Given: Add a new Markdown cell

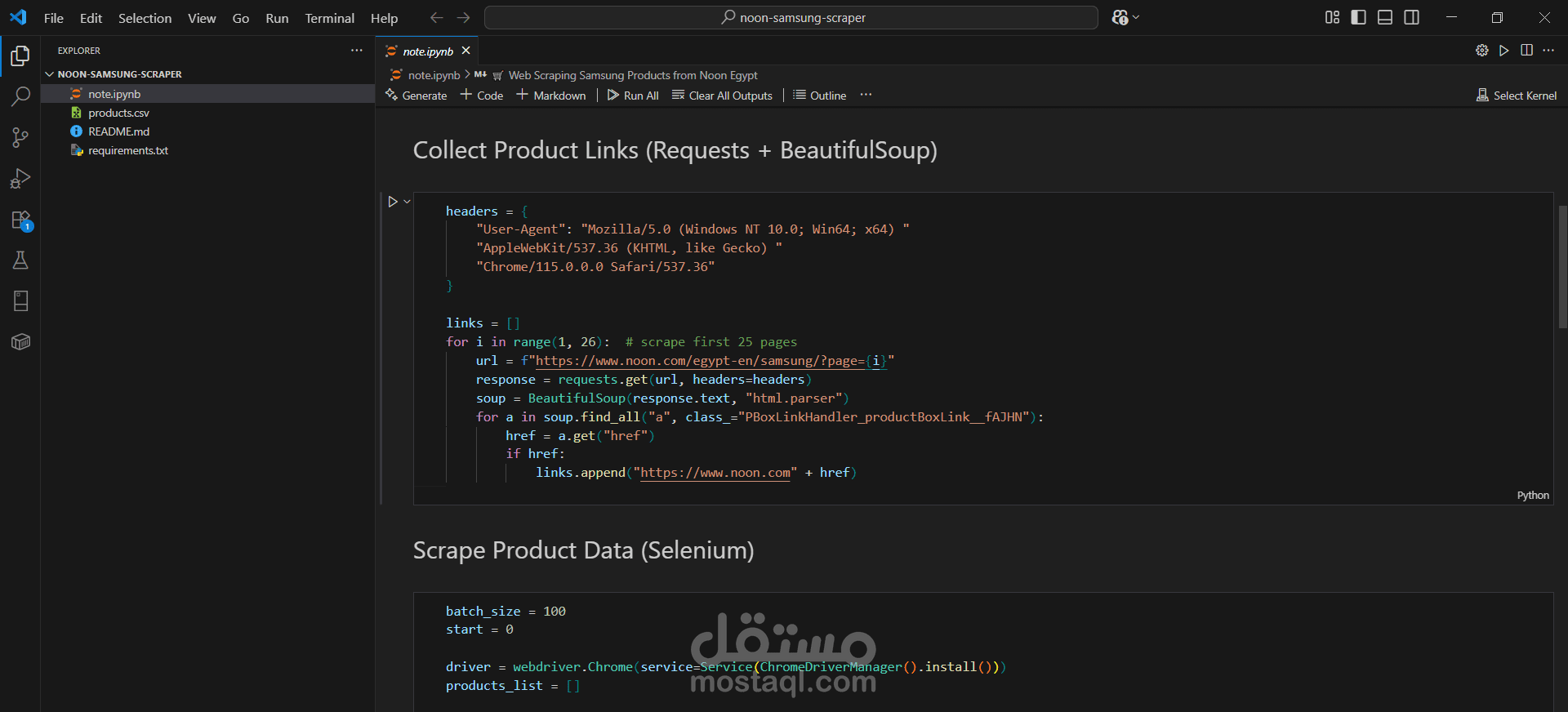Looking at the screenshot, I should tap(551, 96).
